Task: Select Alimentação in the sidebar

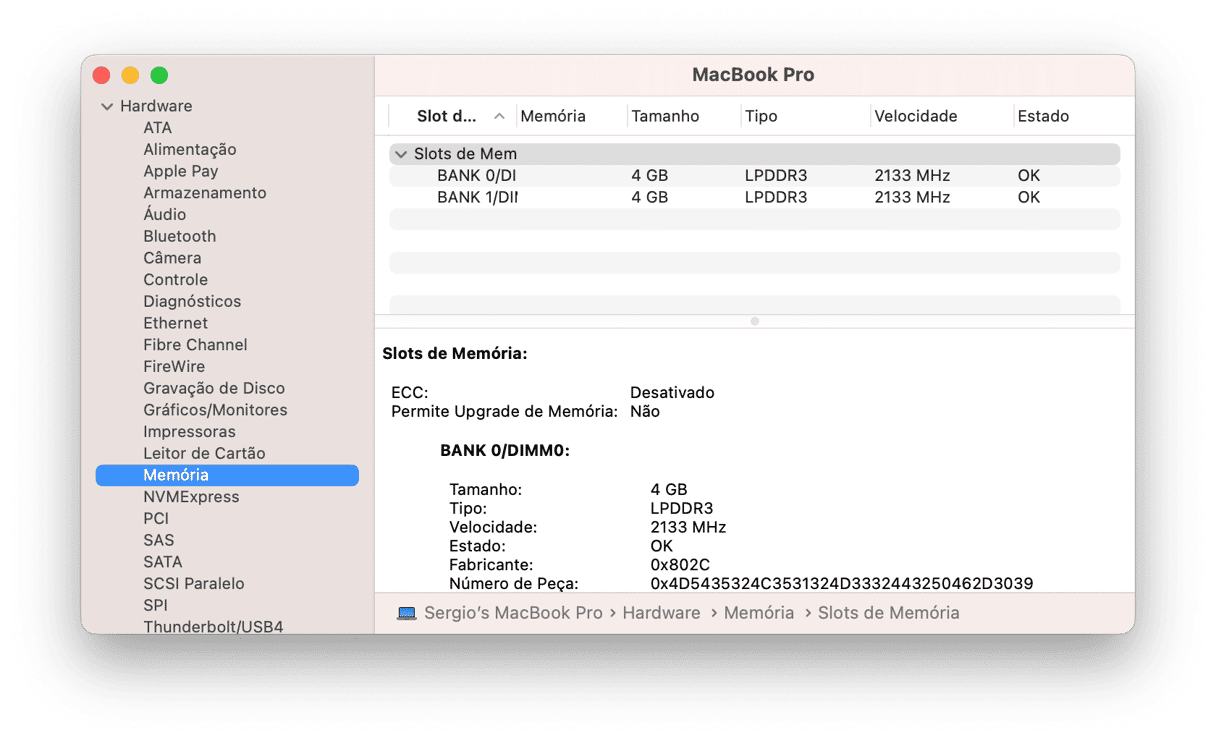Action: tap(190, 149)
